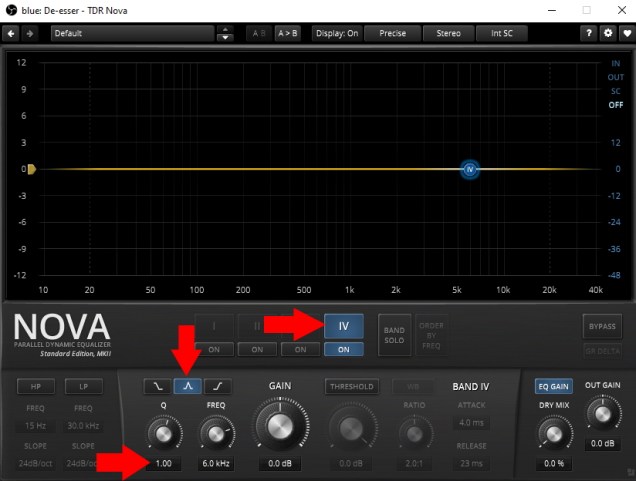Open the help question mark icon
This screenshot has width=636, height=481.
589,33
